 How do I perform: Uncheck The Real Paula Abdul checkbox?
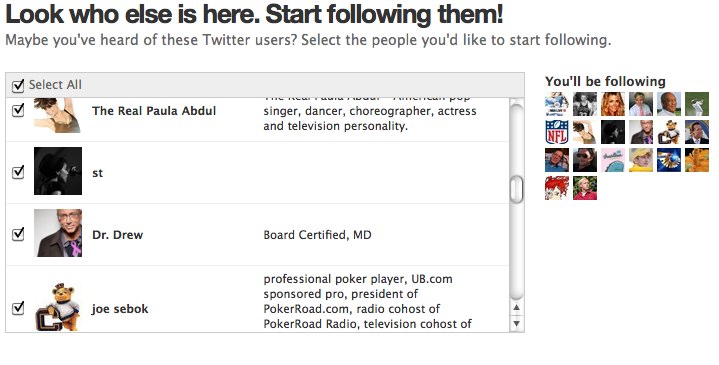point(18,111)
